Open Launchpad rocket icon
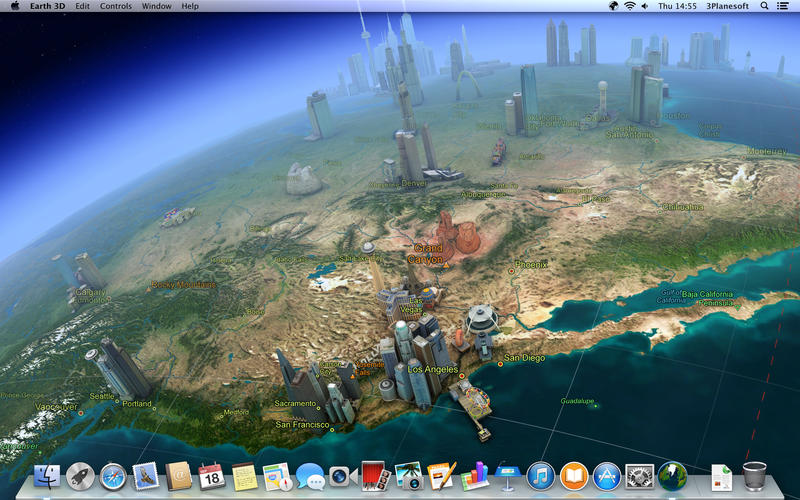Viewport: 800px width, 500px height. [80, 477]
